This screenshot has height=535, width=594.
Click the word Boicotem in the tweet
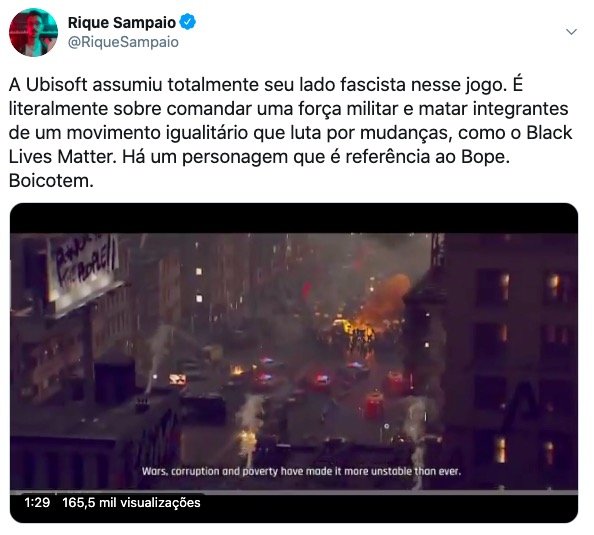coord(51,181)
